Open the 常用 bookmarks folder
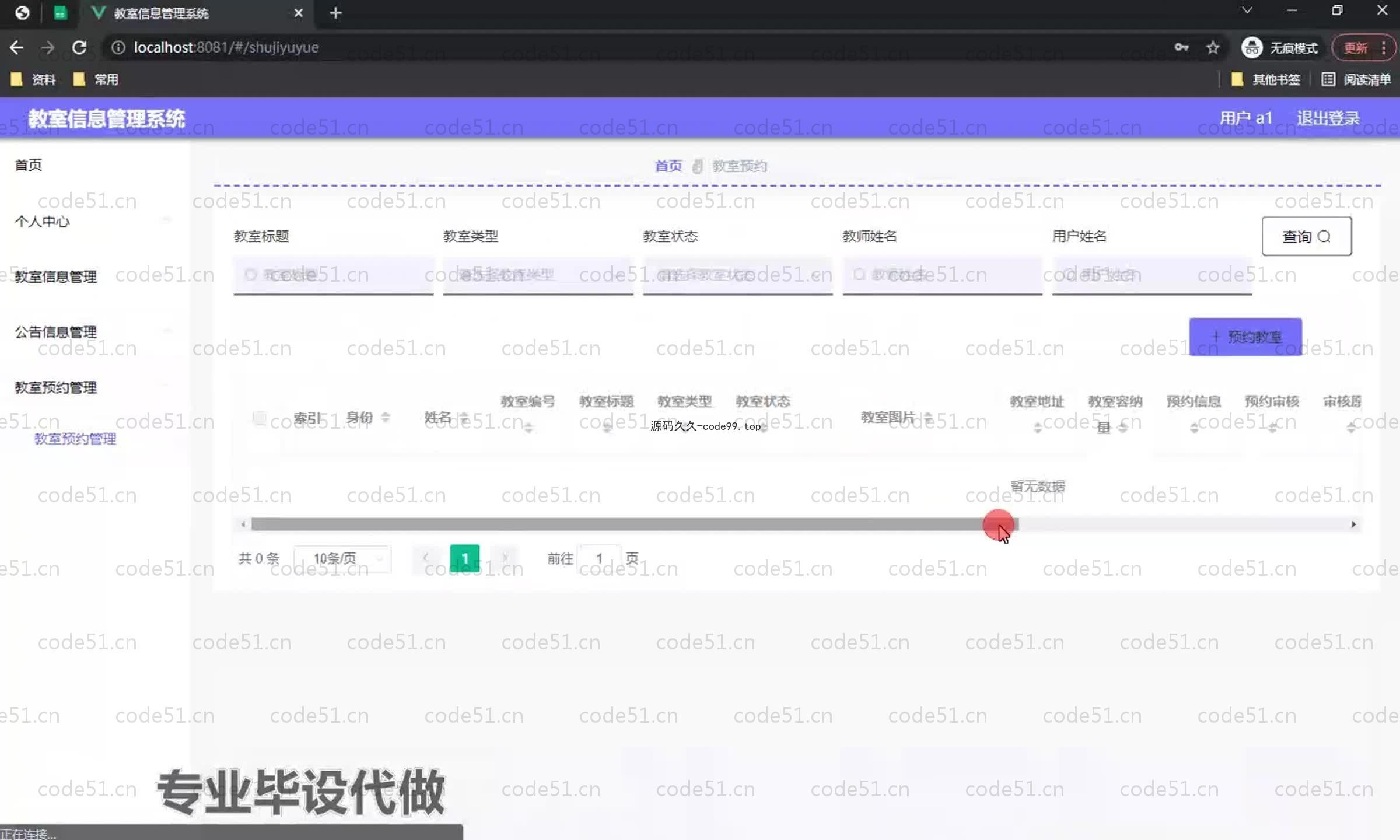The width and height of the screenshot is (1400, 840). pyautogui.click(x=96, y=79)
